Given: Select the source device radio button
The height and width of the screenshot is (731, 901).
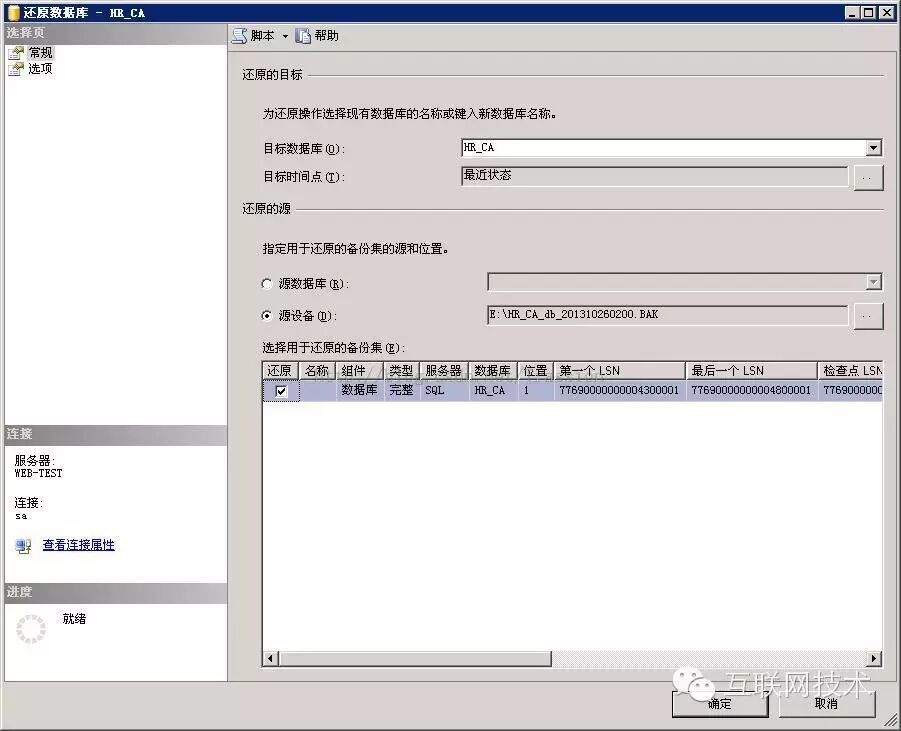Looking at the screenshot, I should pos(267,316).
